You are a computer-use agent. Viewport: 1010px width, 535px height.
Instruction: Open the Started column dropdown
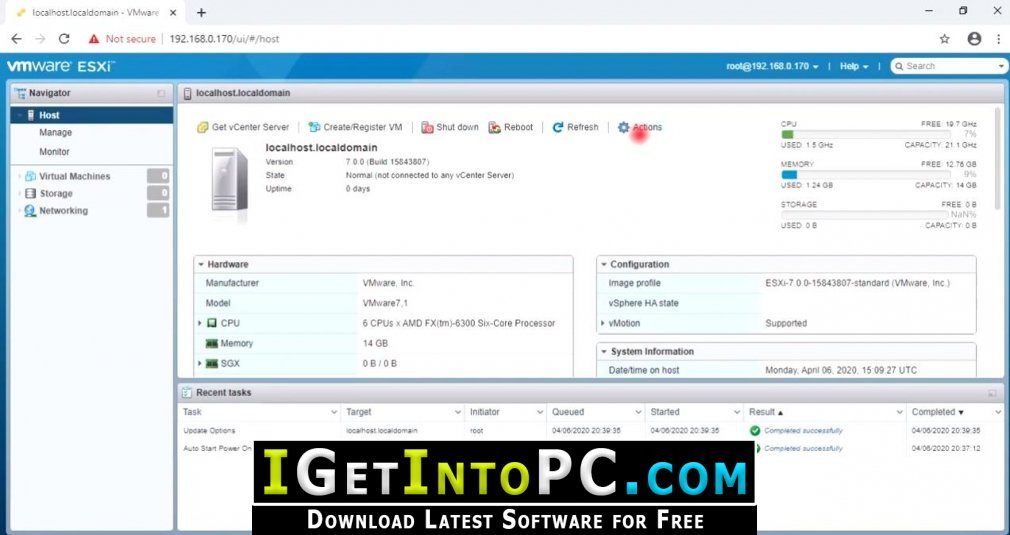click(x=737, y=413)
